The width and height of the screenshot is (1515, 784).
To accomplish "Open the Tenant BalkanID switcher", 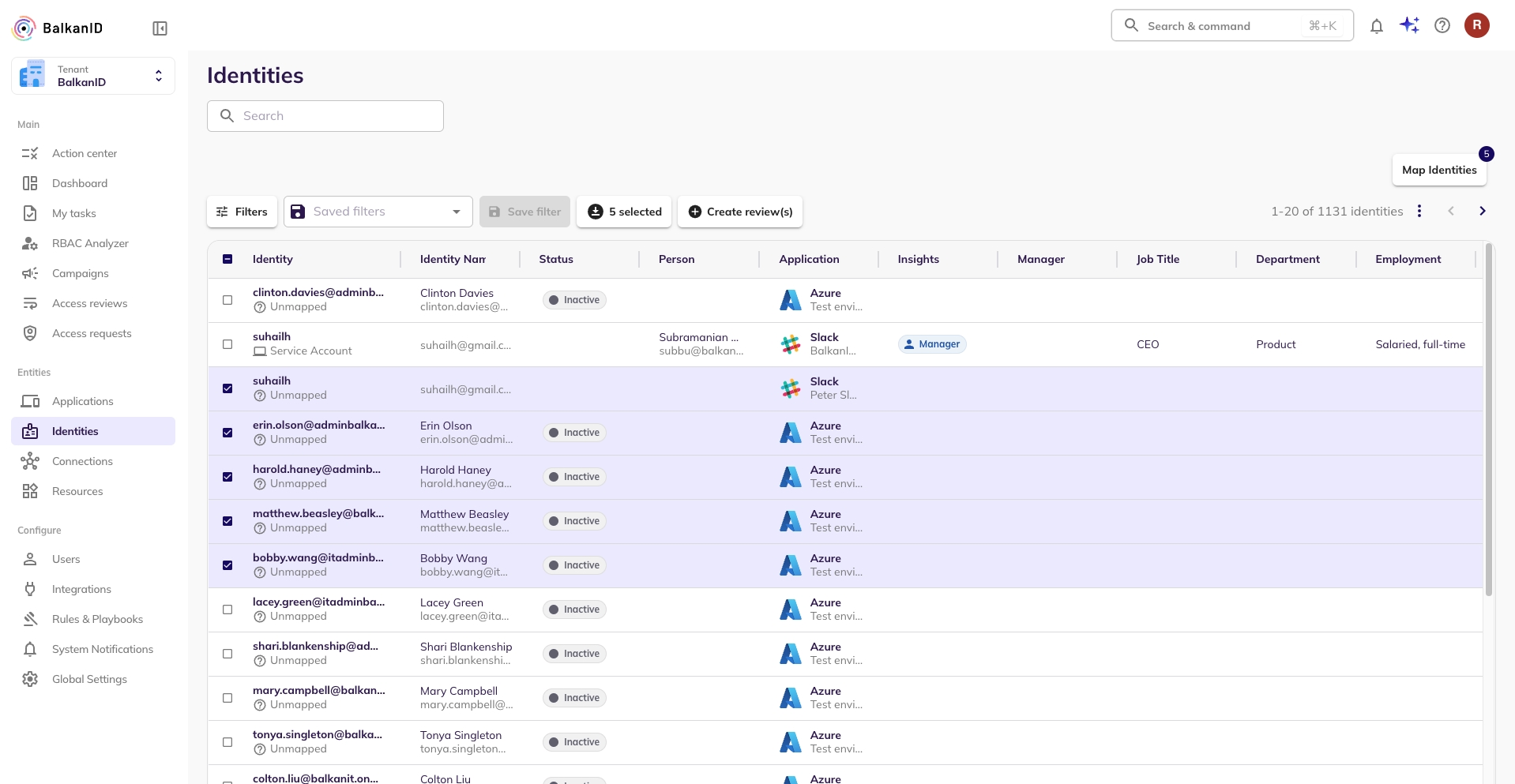I will tap(93, 76).
